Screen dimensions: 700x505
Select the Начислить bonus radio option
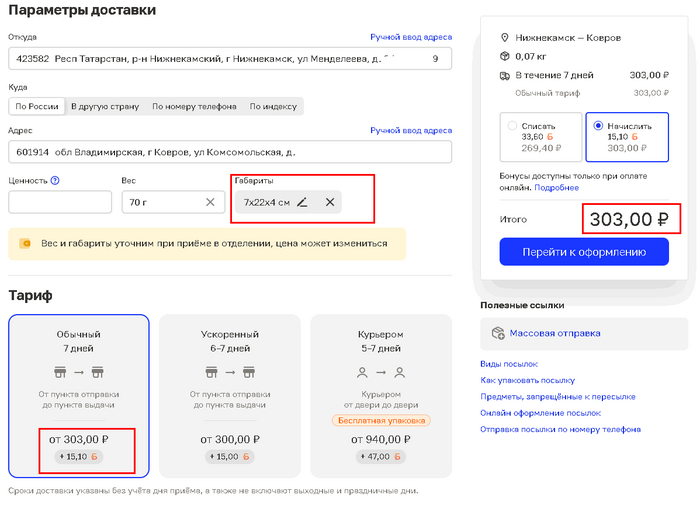pos(599,126)
